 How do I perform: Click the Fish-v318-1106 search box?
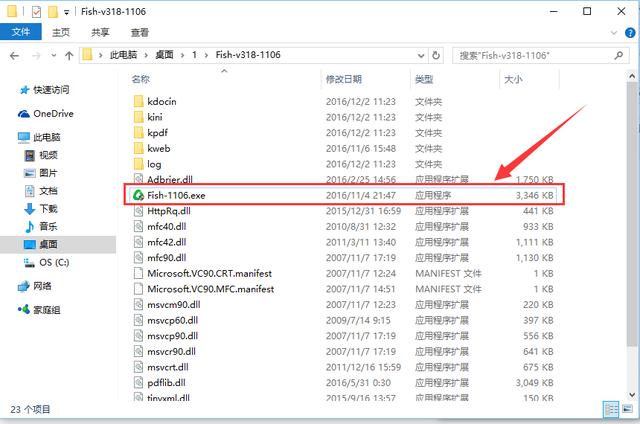(540, 54)
